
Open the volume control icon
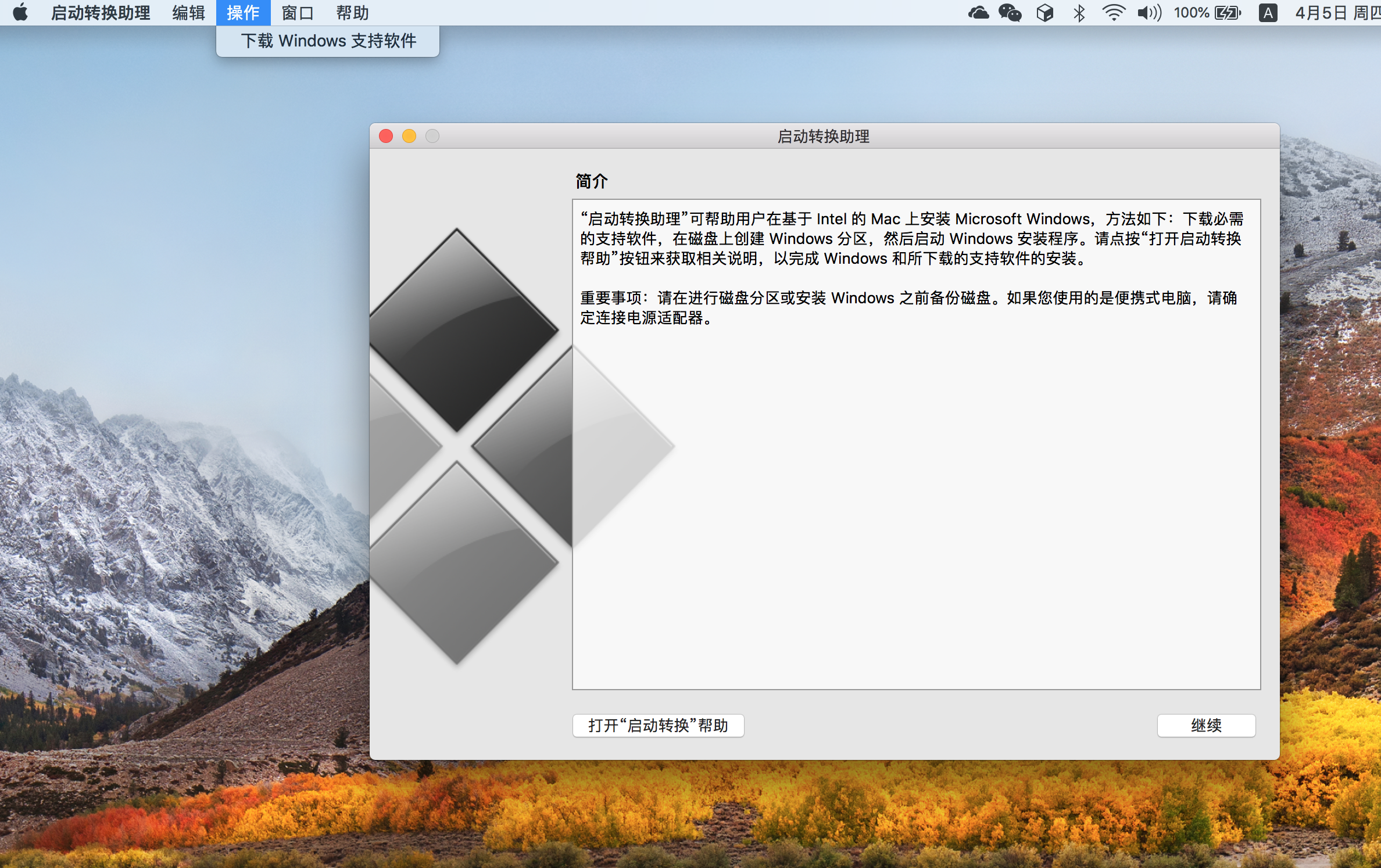[1149, 12]
